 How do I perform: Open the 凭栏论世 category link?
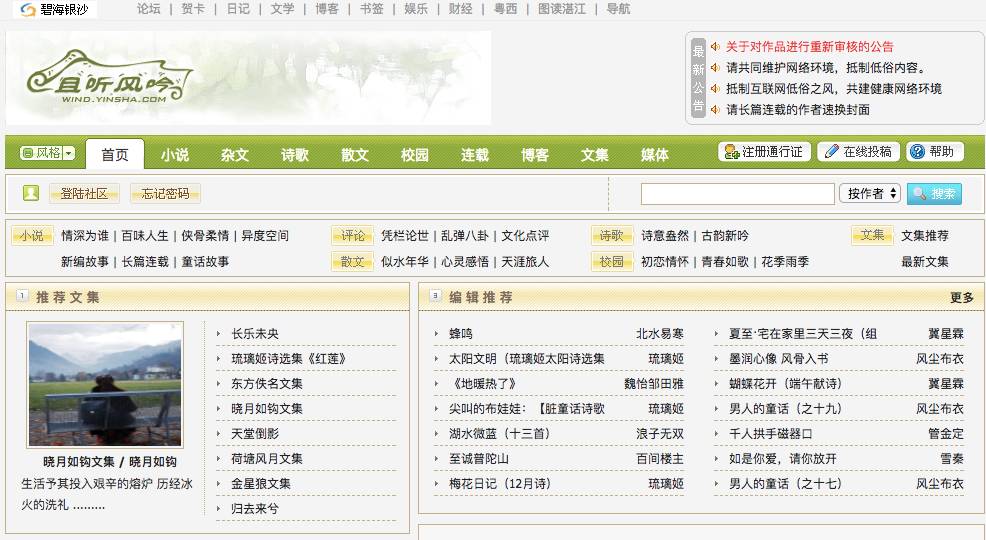[404, 236]
